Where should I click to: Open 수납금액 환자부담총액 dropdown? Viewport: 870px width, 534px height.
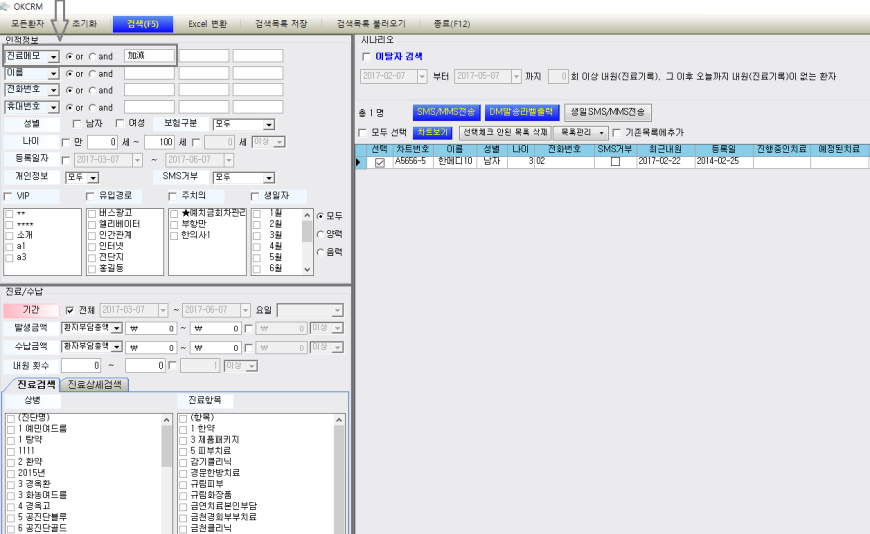(x=117, y=347)
